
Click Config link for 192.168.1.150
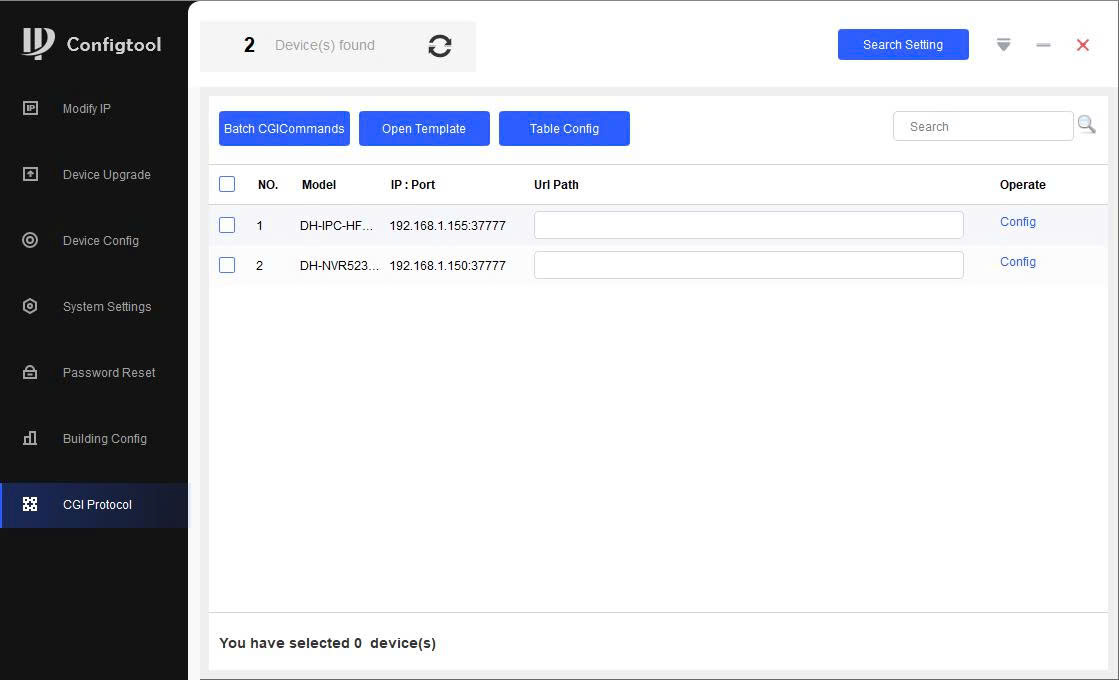(x=1017, y=262)
